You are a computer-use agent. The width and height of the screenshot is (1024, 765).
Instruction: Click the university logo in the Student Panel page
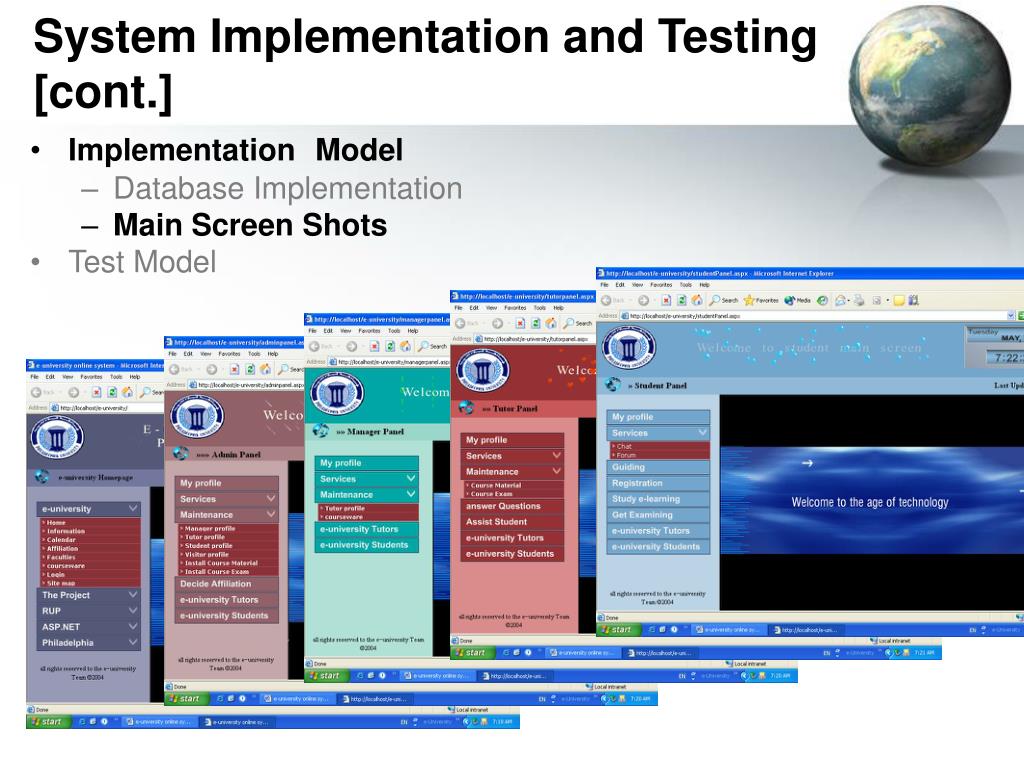[x=628, y=347]
